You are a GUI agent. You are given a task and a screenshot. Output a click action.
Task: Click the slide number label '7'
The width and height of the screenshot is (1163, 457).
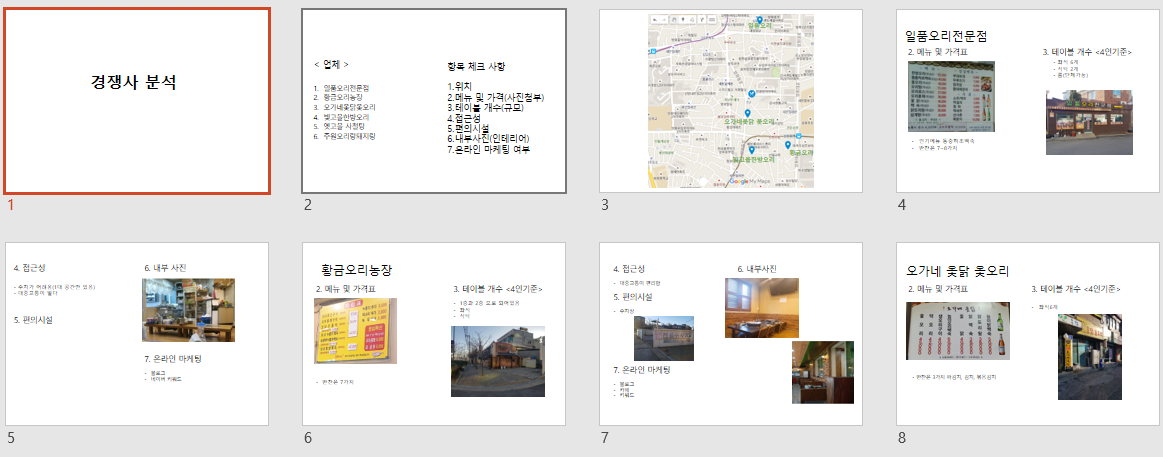tap(604, 438)
